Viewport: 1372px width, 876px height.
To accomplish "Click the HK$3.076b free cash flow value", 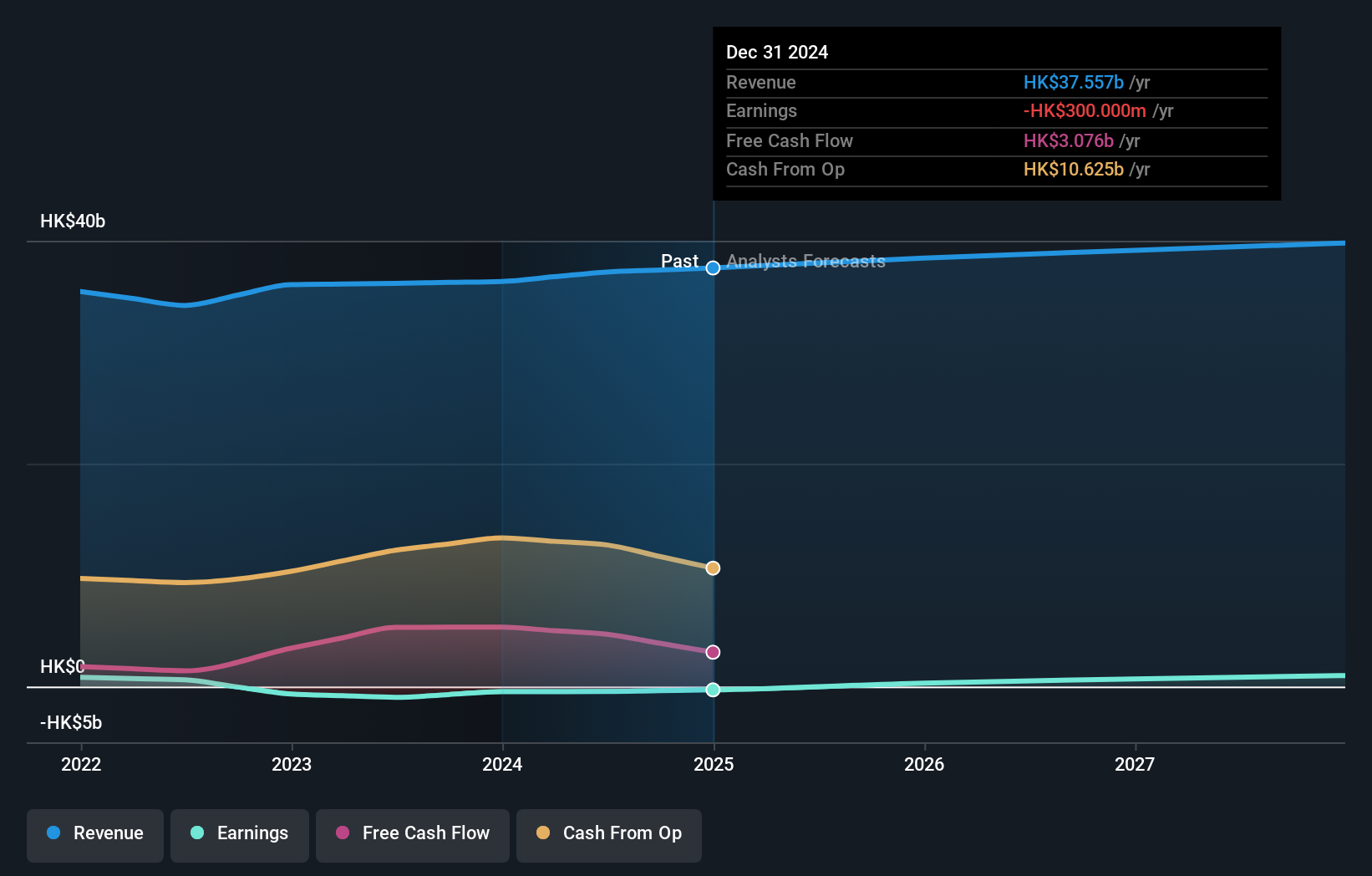I will pos(1069,141).
